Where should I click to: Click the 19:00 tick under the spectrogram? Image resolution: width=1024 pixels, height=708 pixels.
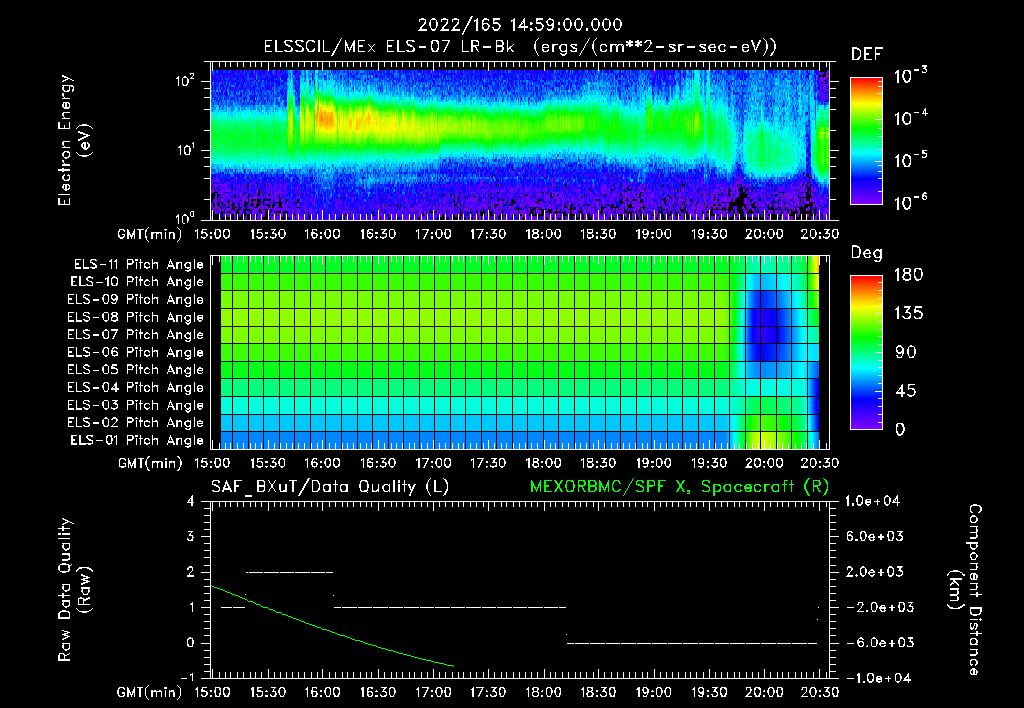pyautogui.click(x=654, y=234)
